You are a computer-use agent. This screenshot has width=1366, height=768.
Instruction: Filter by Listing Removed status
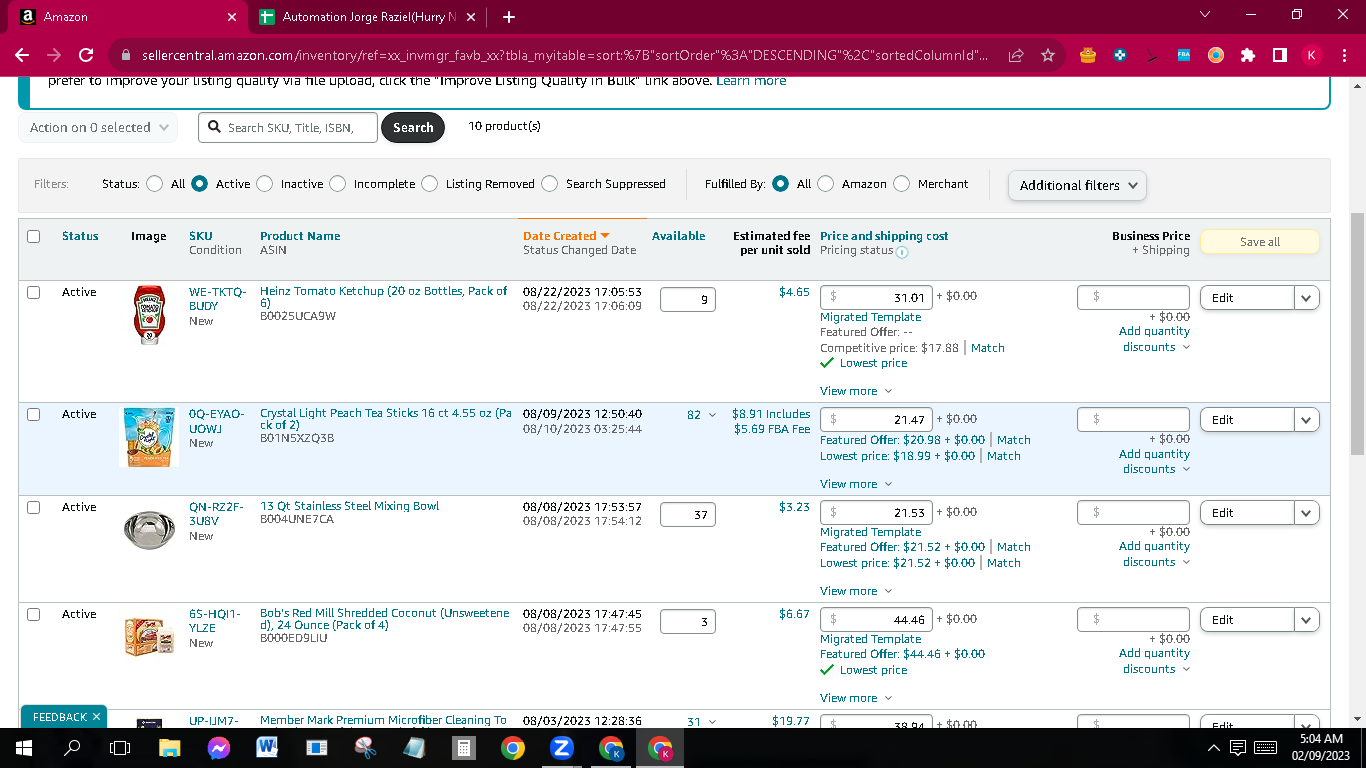(429, 183)
